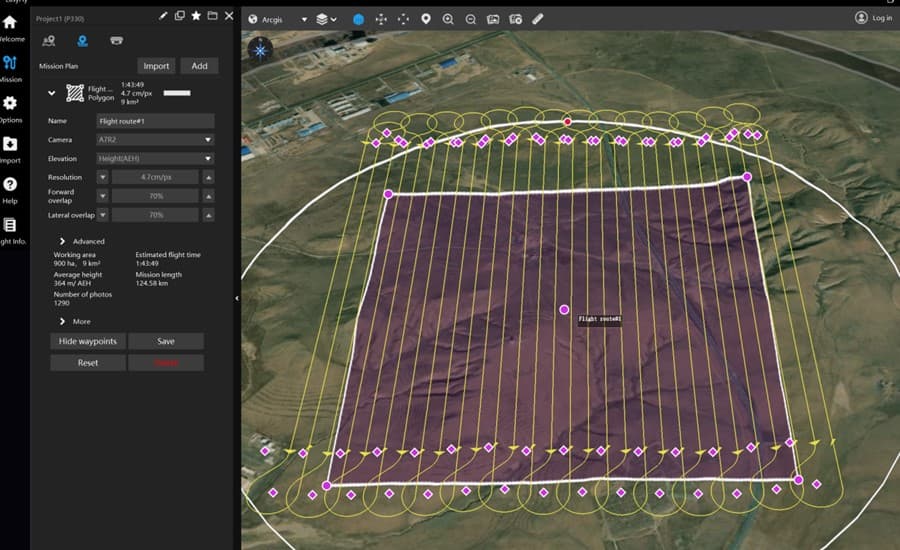The width and height of the screenshot is (900, 550).
Task: Click the Import mission plan button
Action: tap(156, 66)
